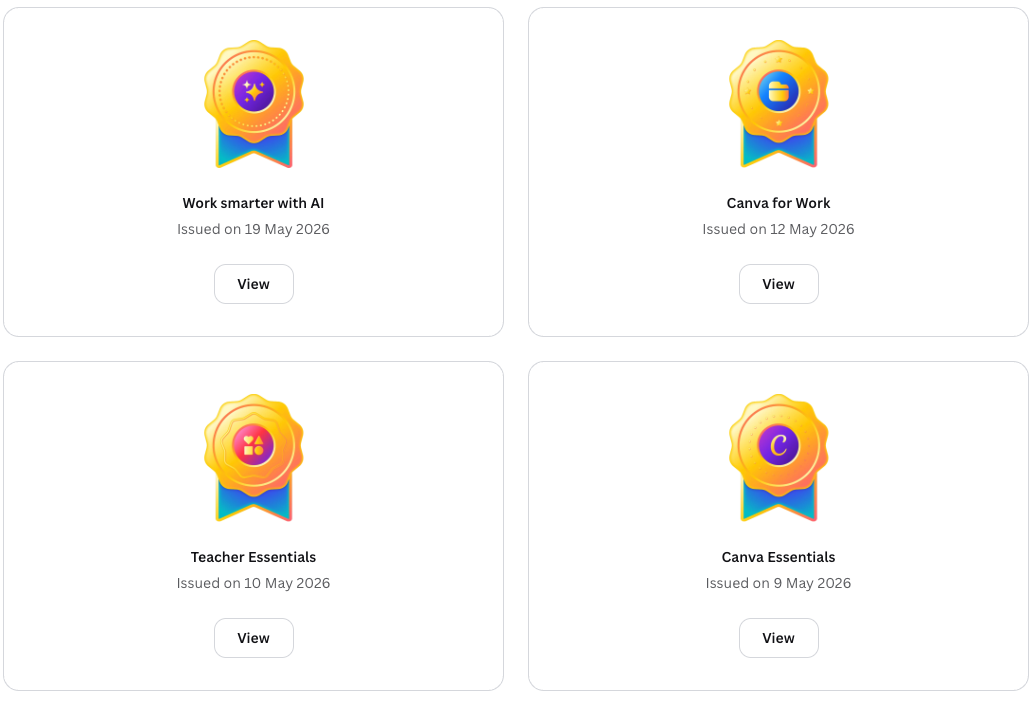View the Canva for Work certificate

[778, 284]
